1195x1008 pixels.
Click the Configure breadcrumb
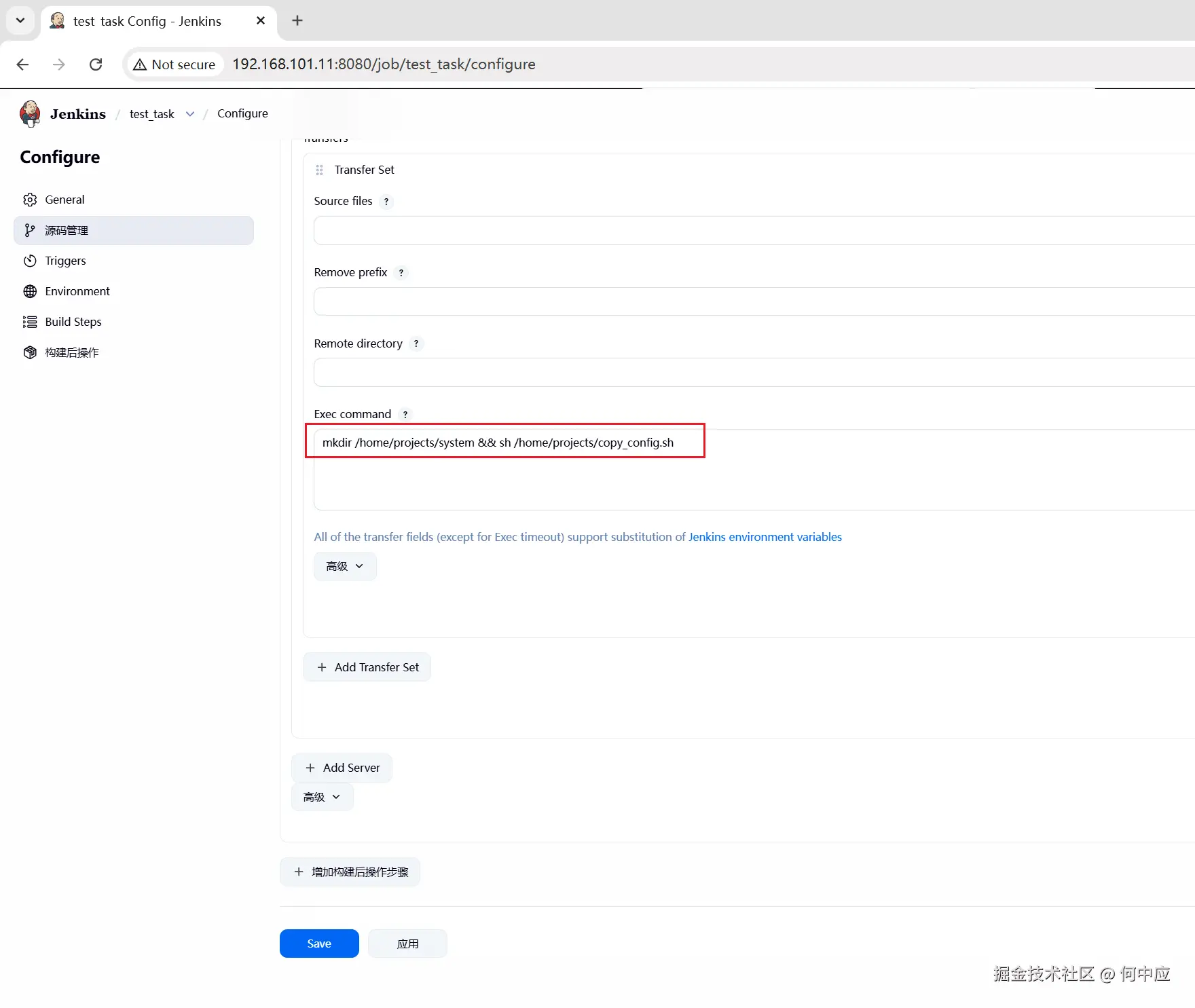tap(242, 113)
